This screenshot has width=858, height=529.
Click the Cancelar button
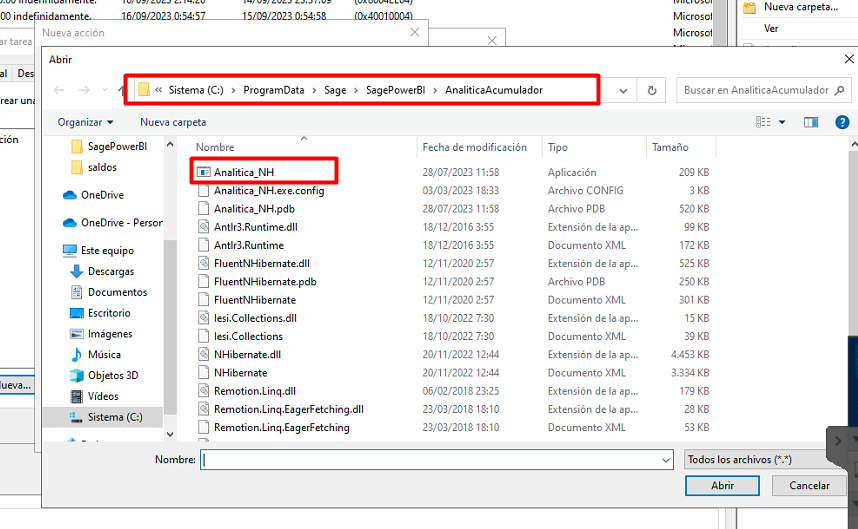[809, 485]
